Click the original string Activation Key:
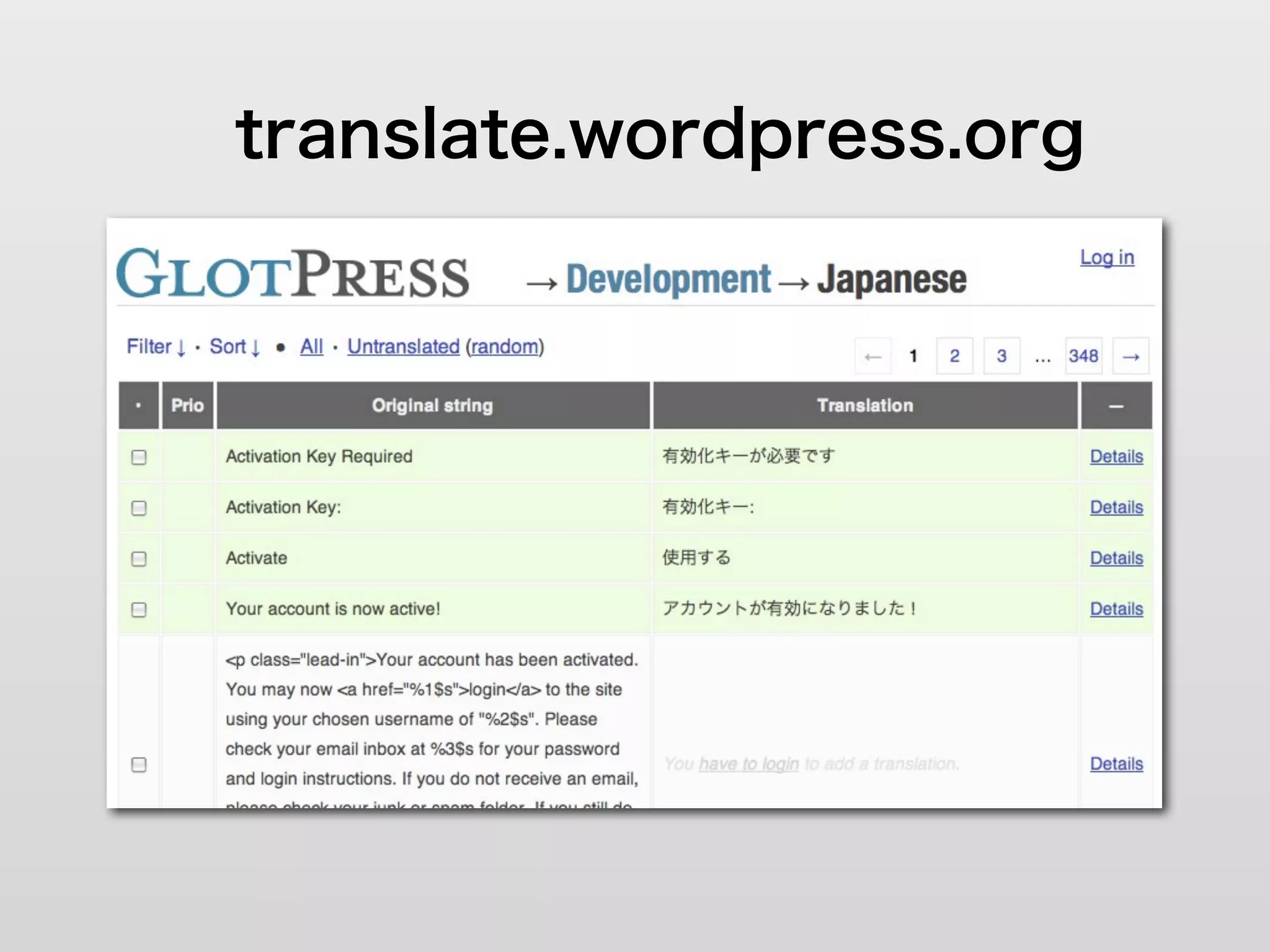This screenshot has height=952, width=1270. [283, 507]
